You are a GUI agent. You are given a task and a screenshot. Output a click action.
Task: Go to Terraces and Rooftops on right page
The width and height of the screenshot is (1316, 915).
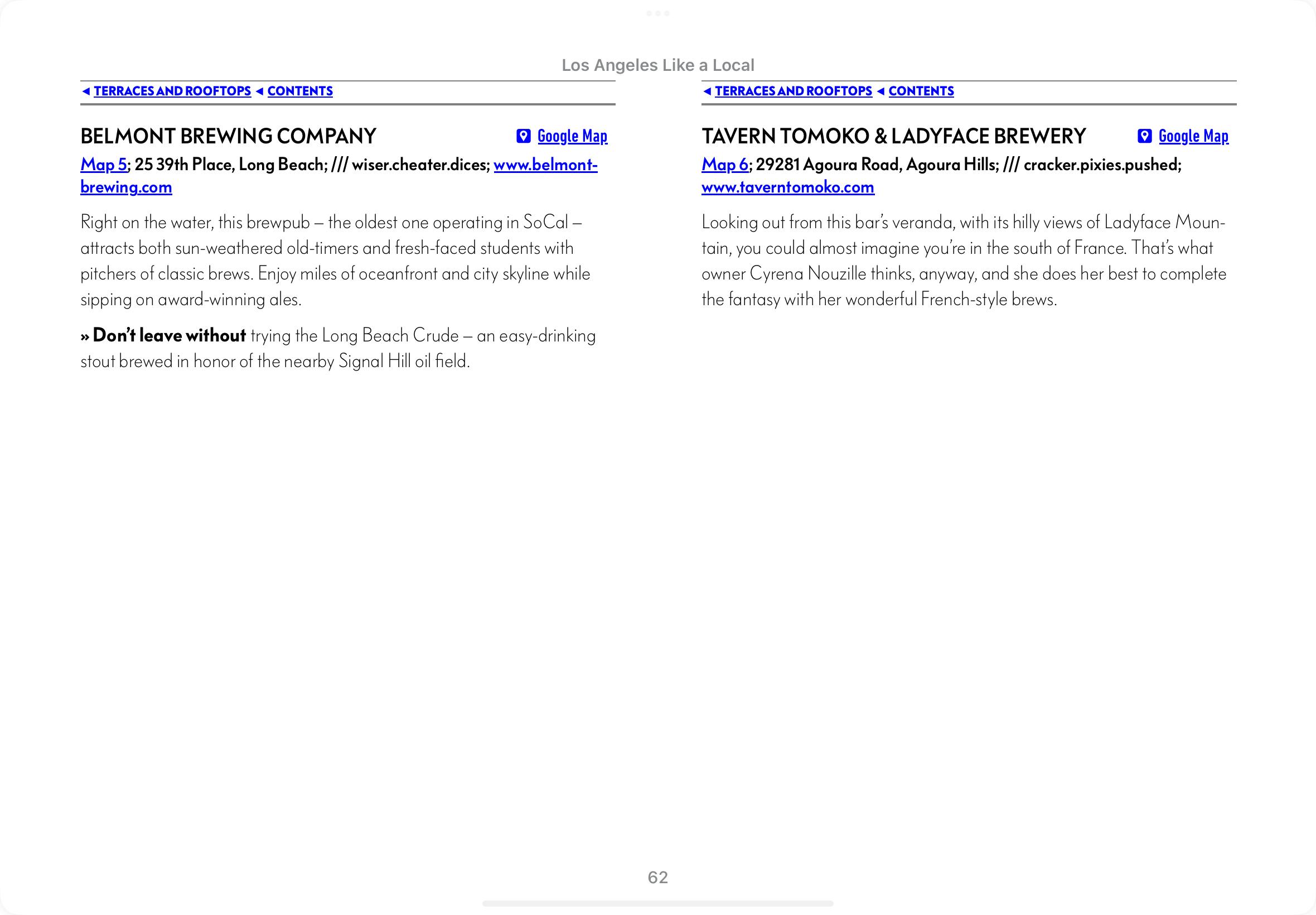point(793,91)
